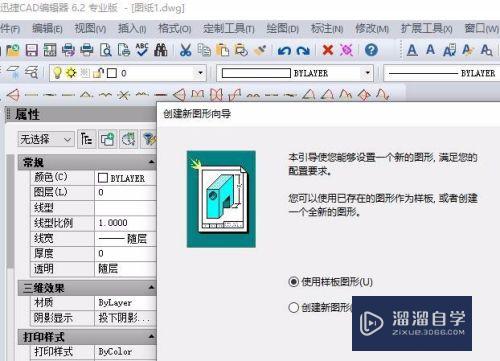Click the plain A single-line text icon
Image resolution: width=500 pixels, height=361 pixels.
coord(430,50)
